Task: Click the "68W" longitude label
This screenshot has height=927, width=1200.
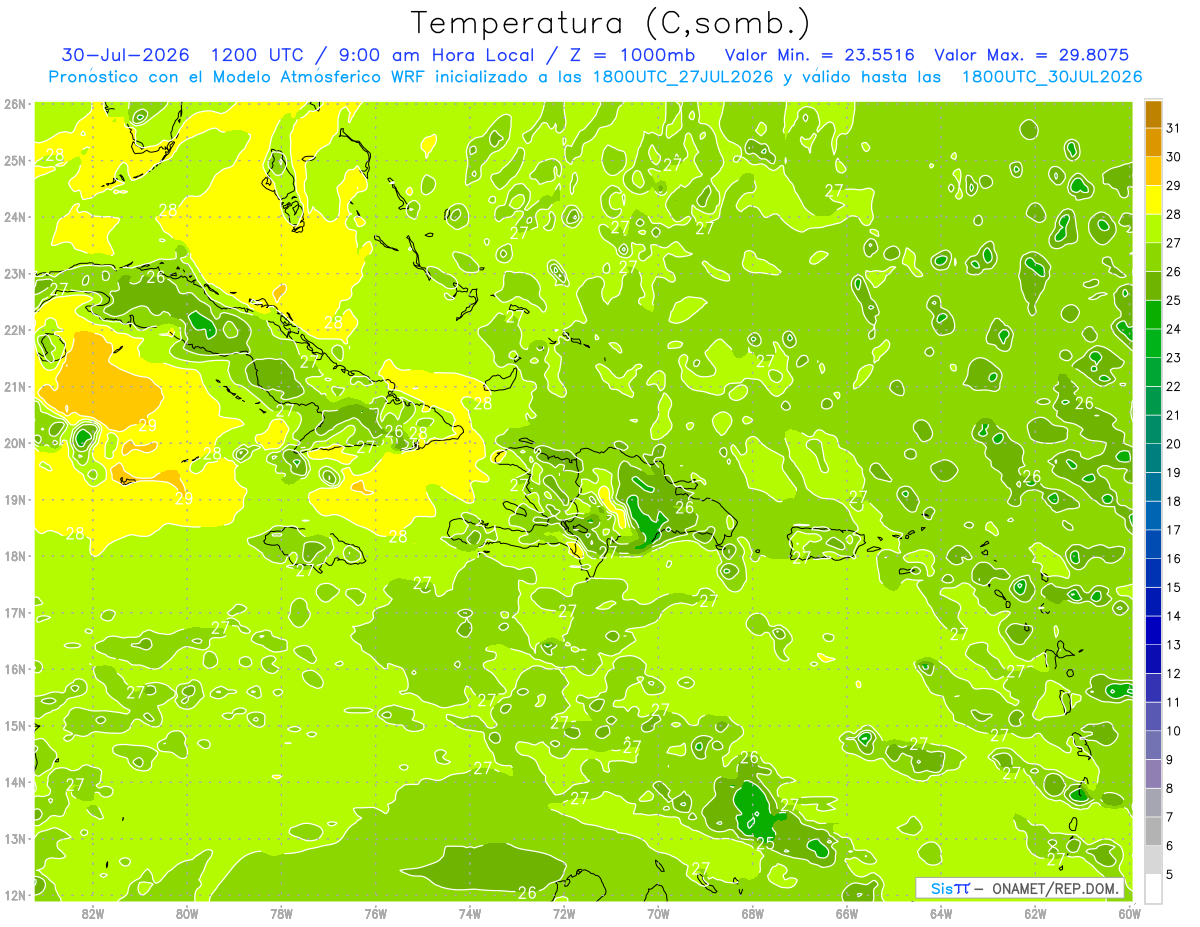Action: (x=753, y=913)
